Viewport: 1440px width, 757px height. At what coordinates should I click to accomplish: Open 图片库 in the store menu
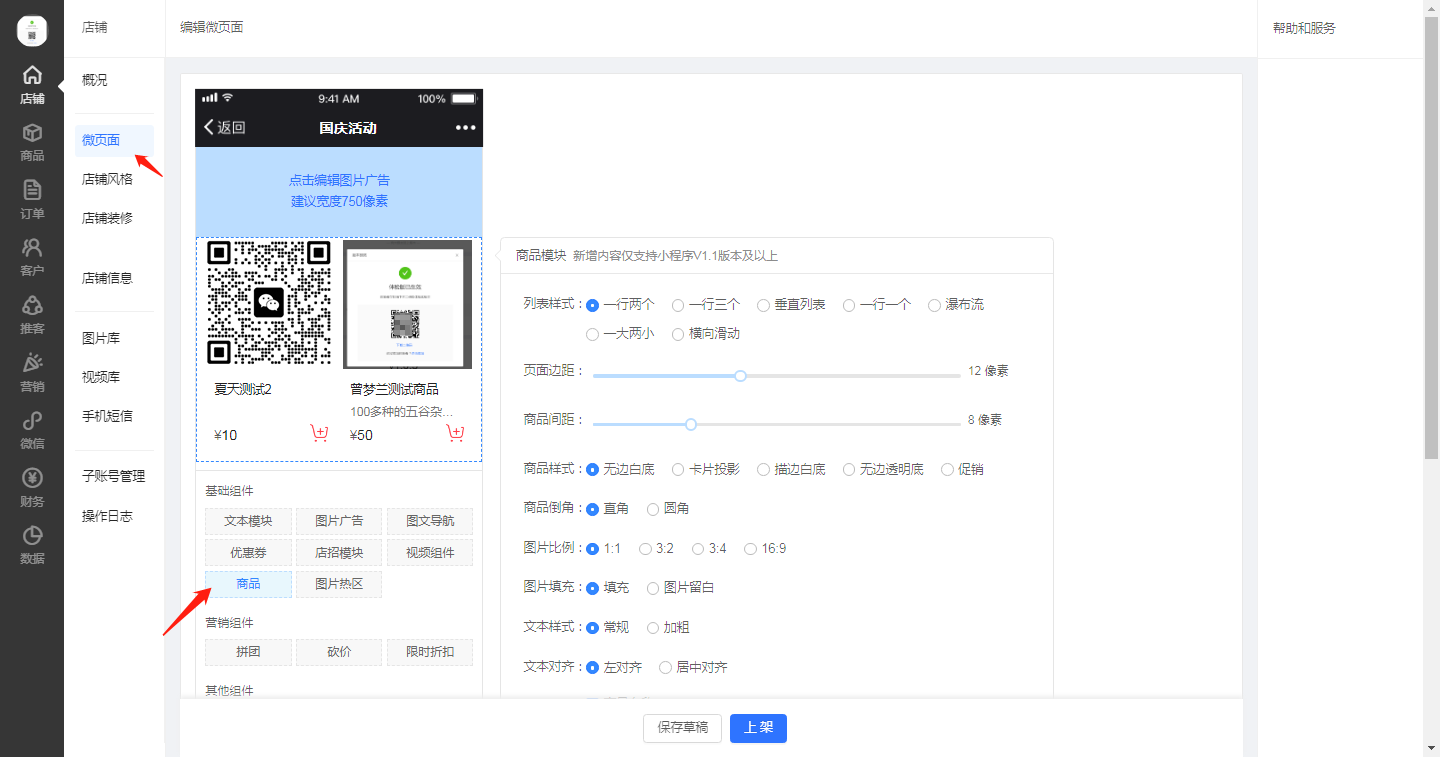(101, 338)
